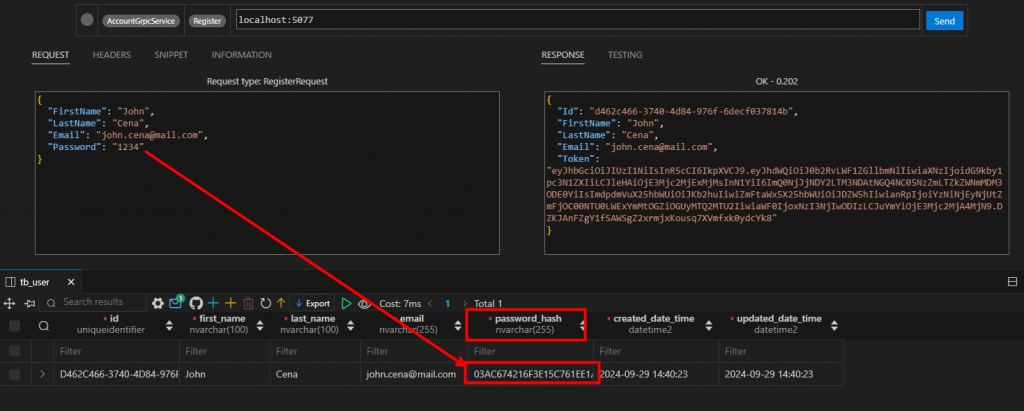Click the refresh results icon
The height and width of the screenshot is (411, 1024).
(x=265, y=303)
